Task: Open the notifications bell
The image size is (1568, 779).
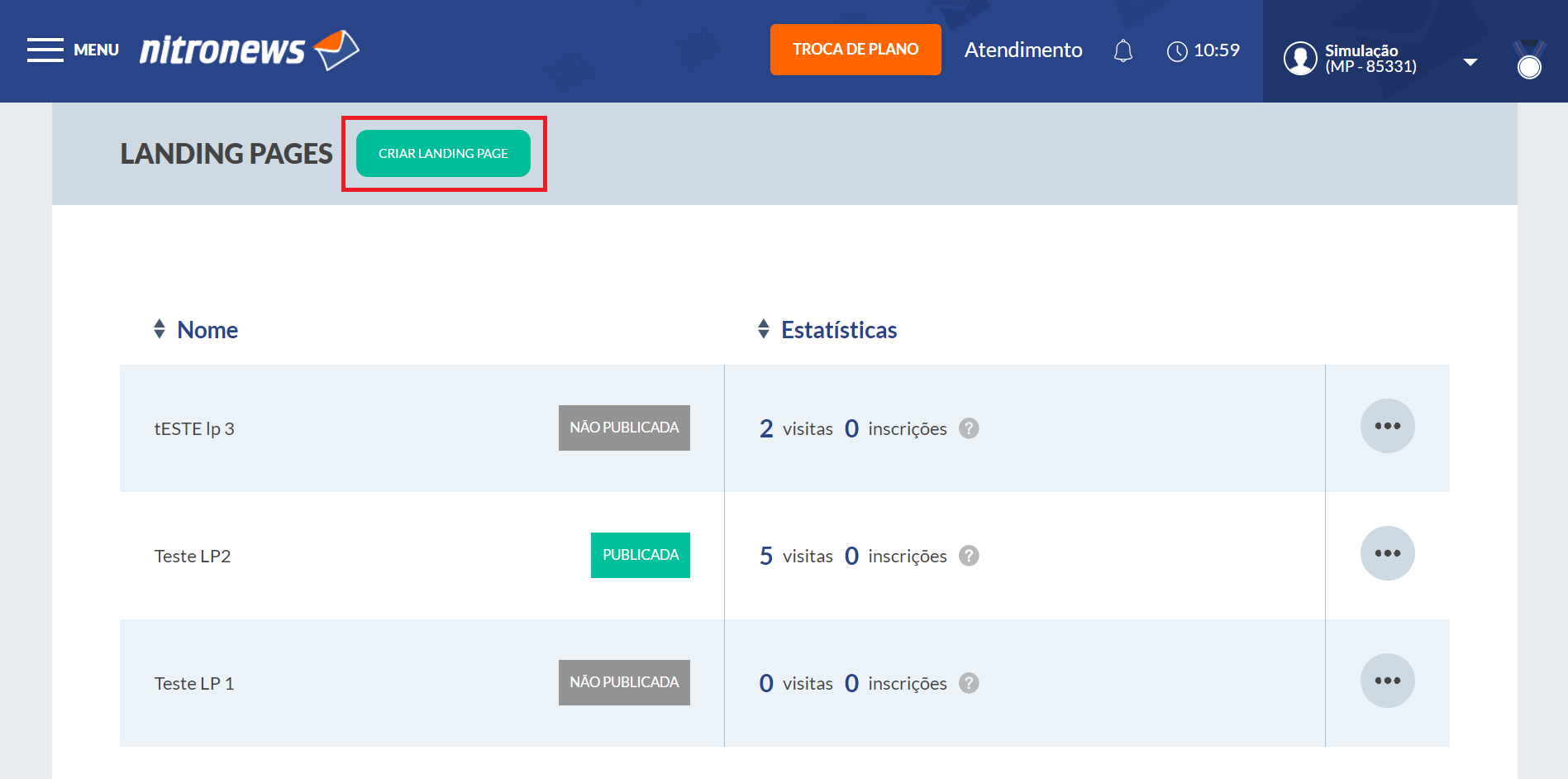Action: coord(1122,51)
